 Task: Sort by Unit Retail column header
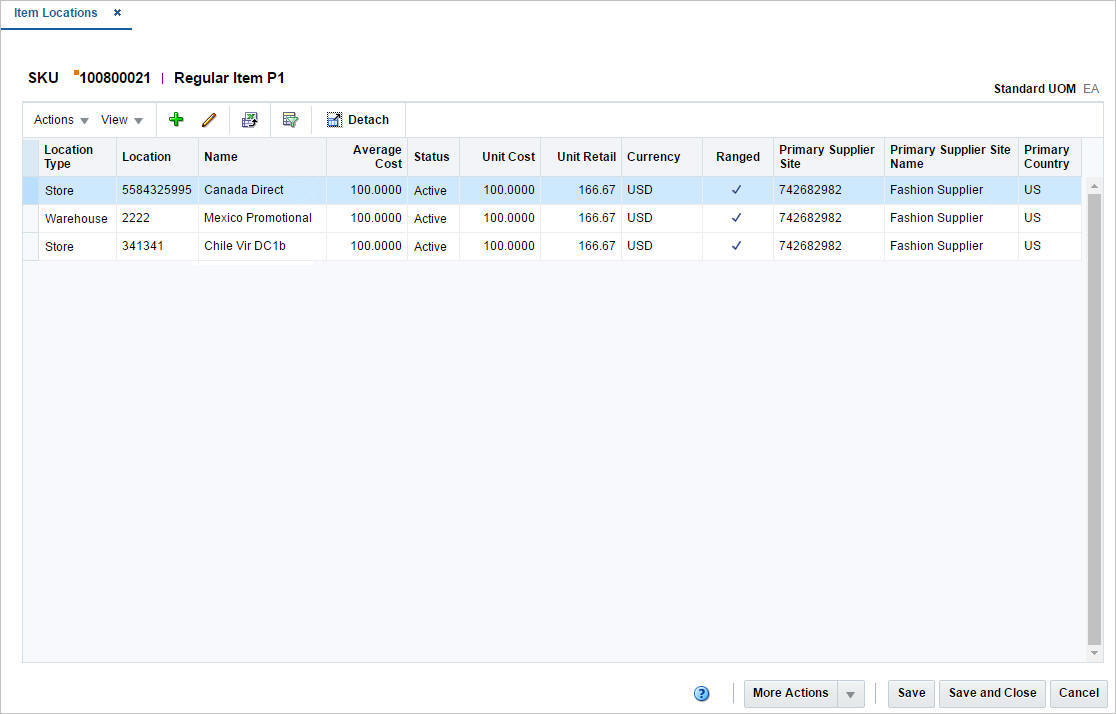point(581,157)
